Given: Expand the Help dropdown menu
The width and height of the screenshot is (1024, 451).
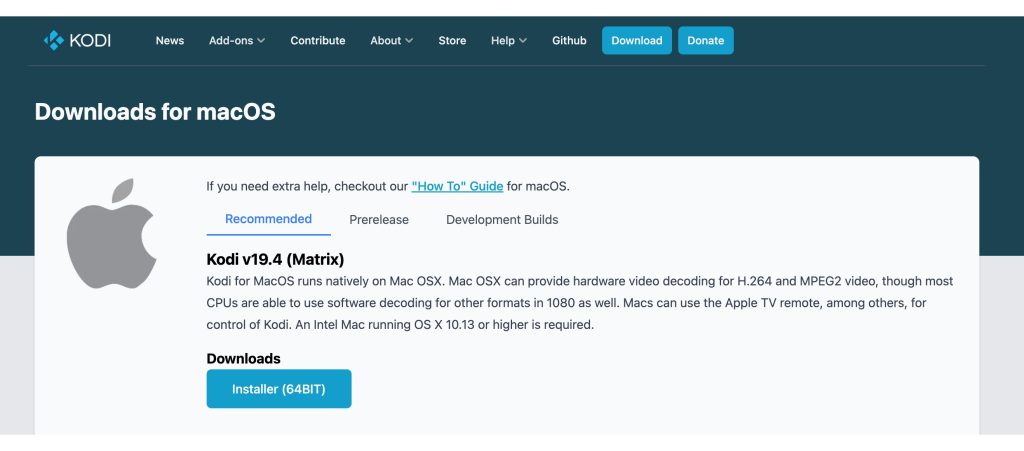Looking at the screenshot, I should 509,41.
